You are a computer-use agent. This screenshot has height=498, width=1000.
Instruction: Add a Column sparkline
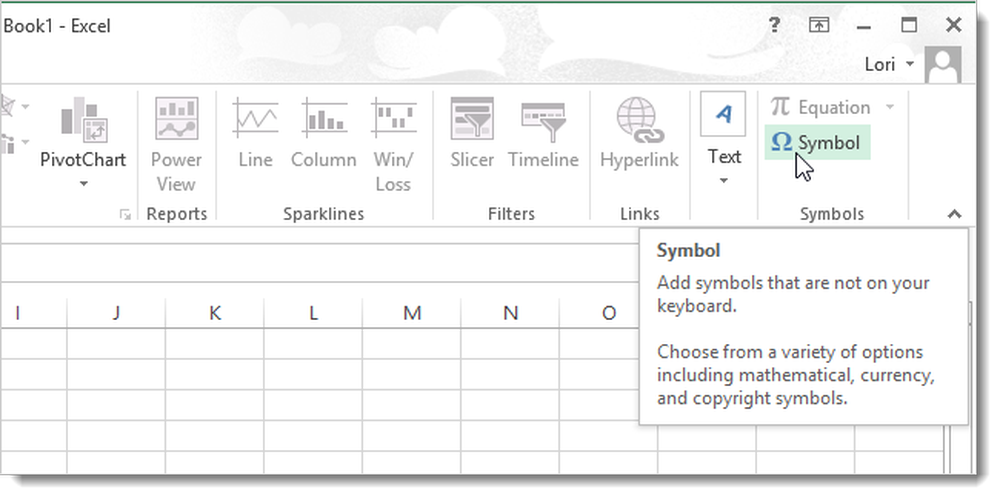[x=323, y=135]
